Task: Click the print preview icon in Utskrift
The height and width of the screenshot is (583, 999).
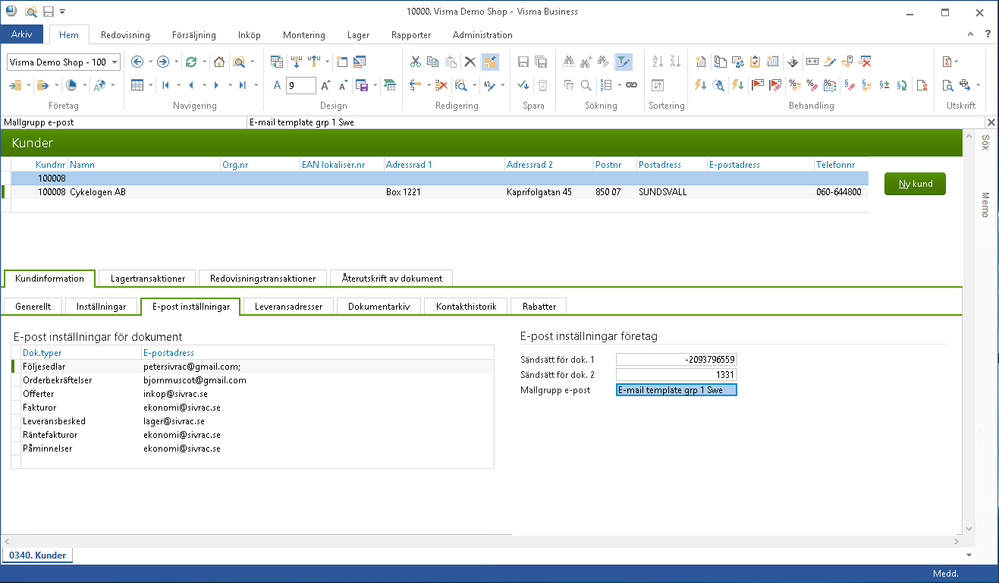Action: click(x=948, y=85)
